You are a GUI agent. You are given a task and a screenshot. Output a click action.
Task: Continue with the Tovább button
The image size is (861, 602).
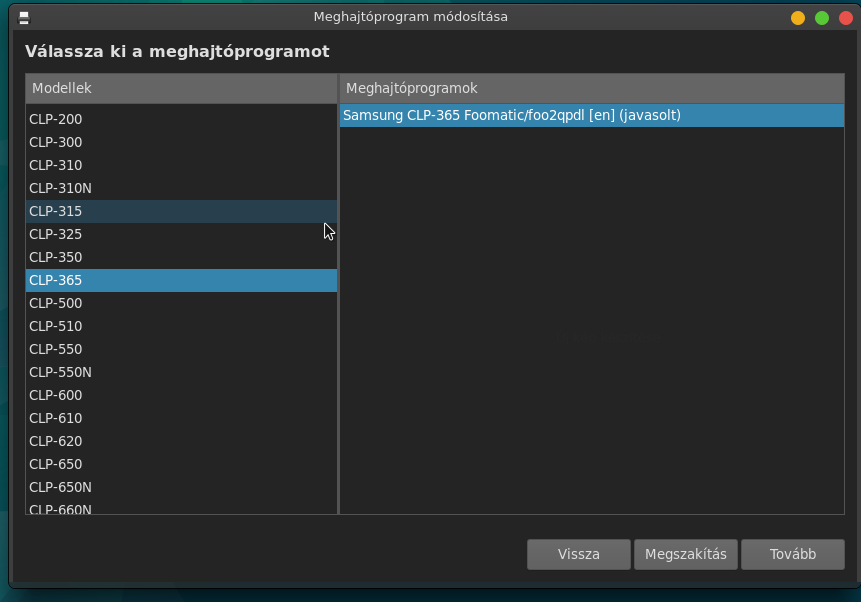pyautogui.click(x=793, y=554)
